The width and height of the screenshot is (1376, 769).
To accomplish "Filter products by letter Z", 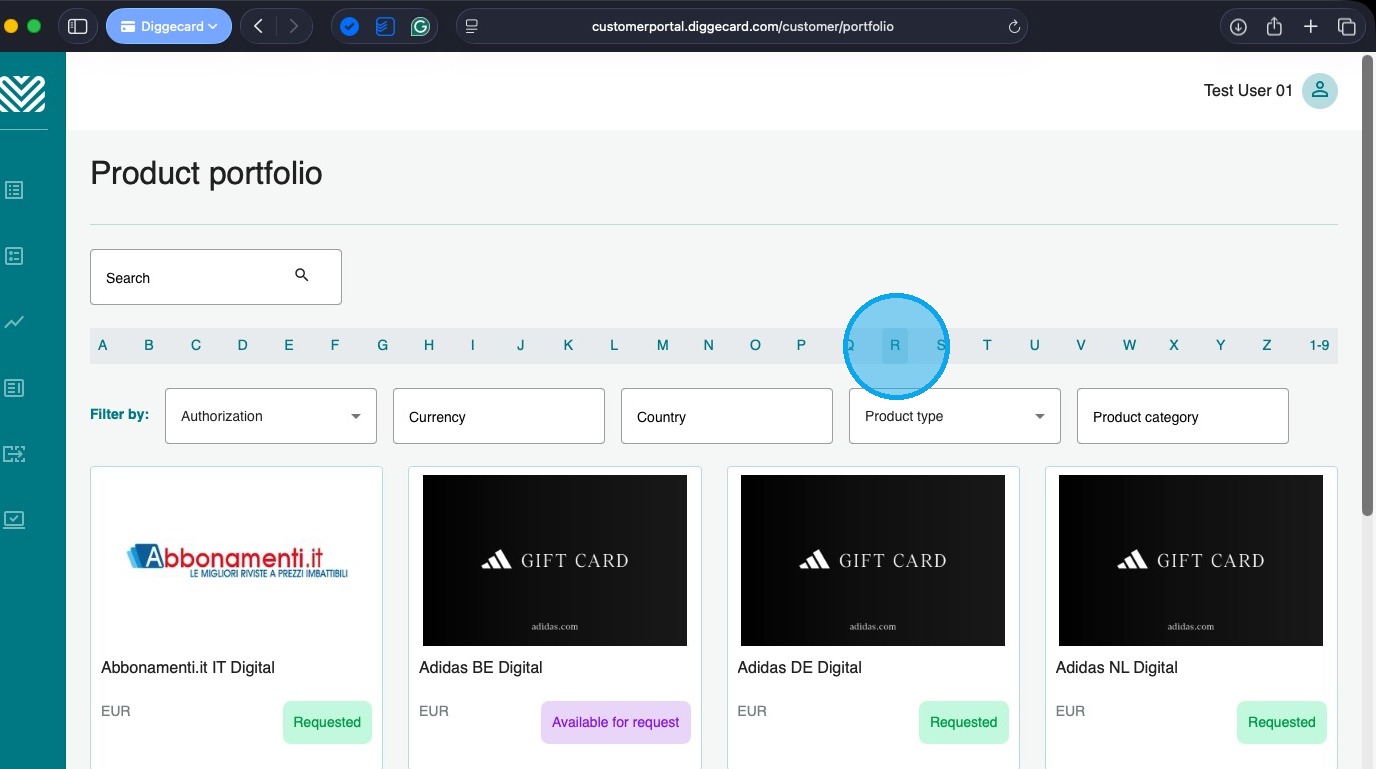I will [x=1267, y=346].
